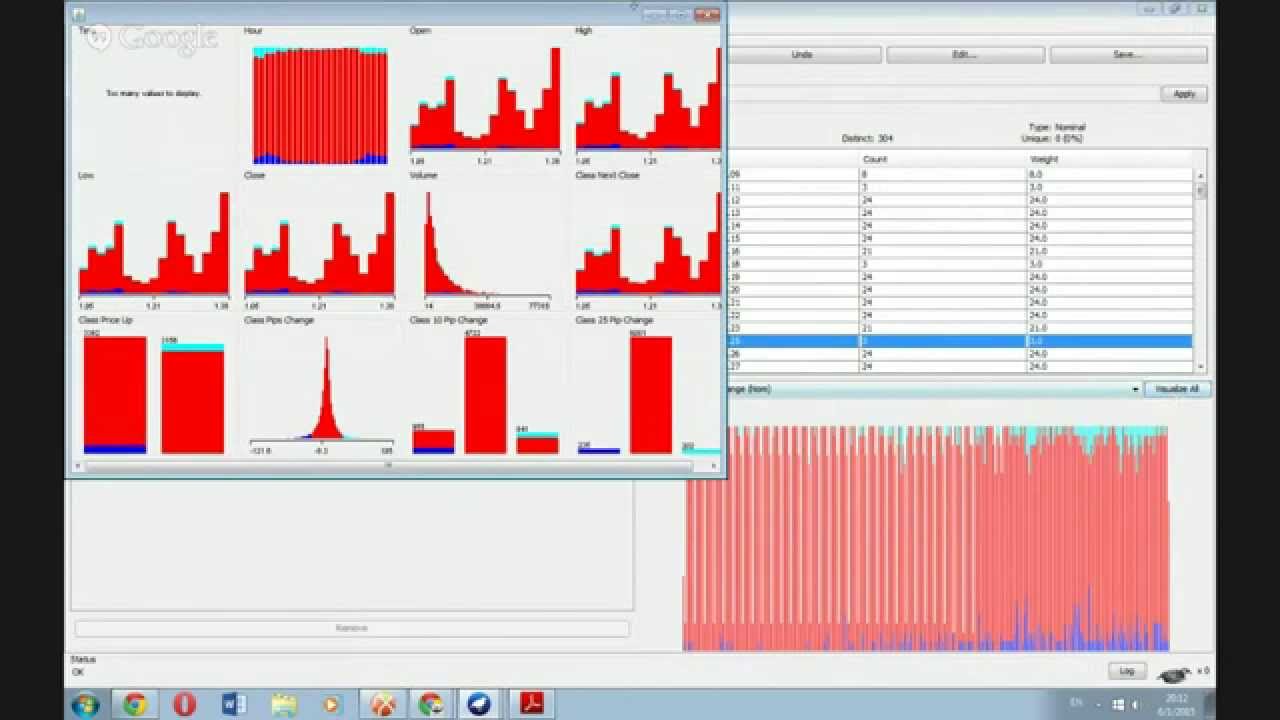
Task: Click the Class 10 Pip Change chart
Action: [485, 394]
